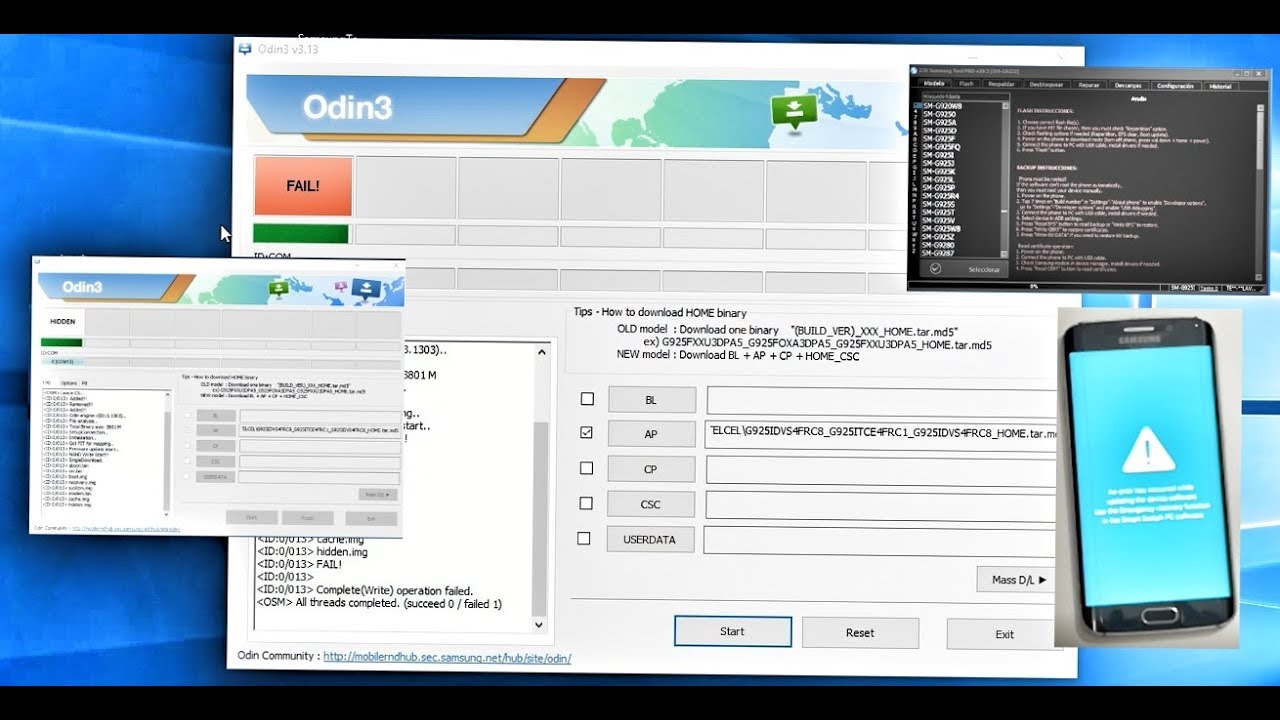Tick the BL checkbox in large Odin window

tap(587, 399)
